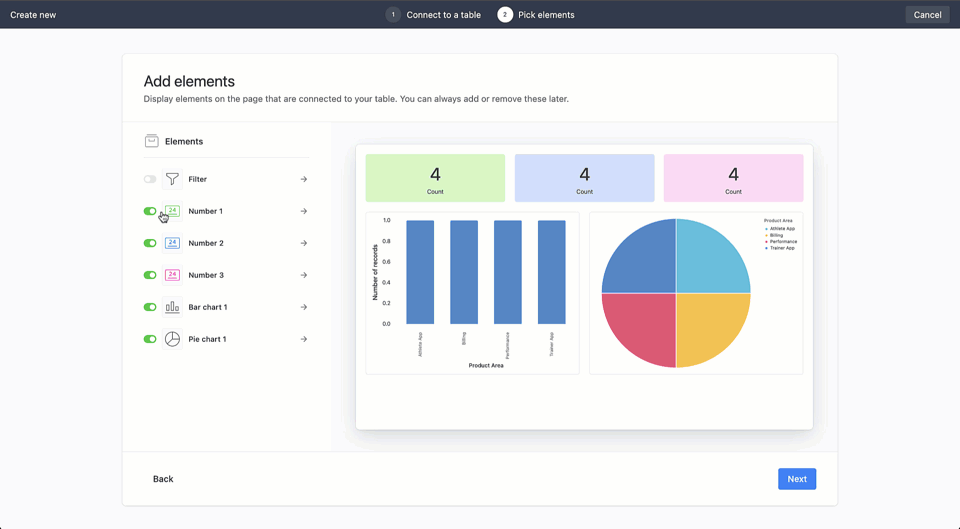960x529 pixels.
Task: Open Number 2 settings arrow
Action: (x=304, y=243)
